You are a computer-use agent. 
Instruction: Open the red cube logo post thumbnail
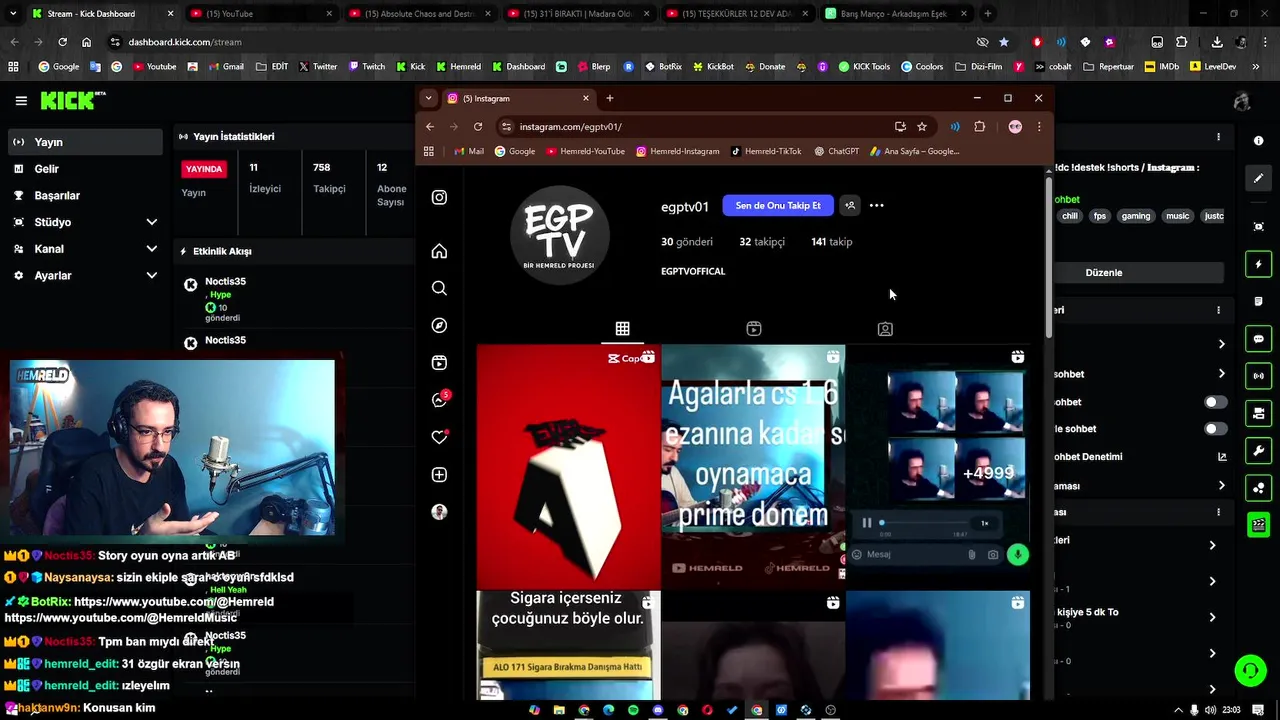pyautogui.click(x=568, y=466)
